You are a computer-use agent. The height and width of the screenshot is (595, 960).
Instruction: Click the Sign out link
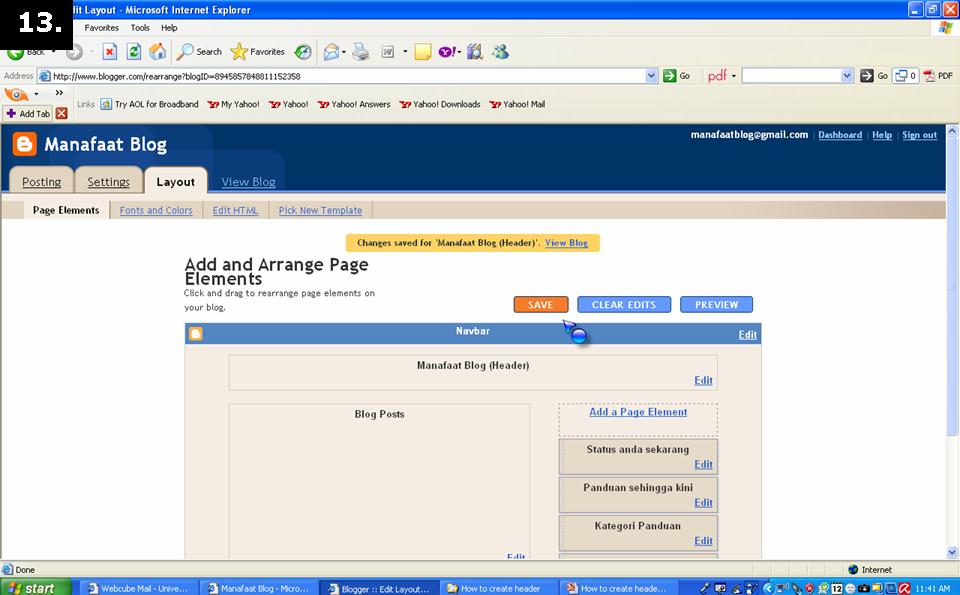click(x=920, y=135)
